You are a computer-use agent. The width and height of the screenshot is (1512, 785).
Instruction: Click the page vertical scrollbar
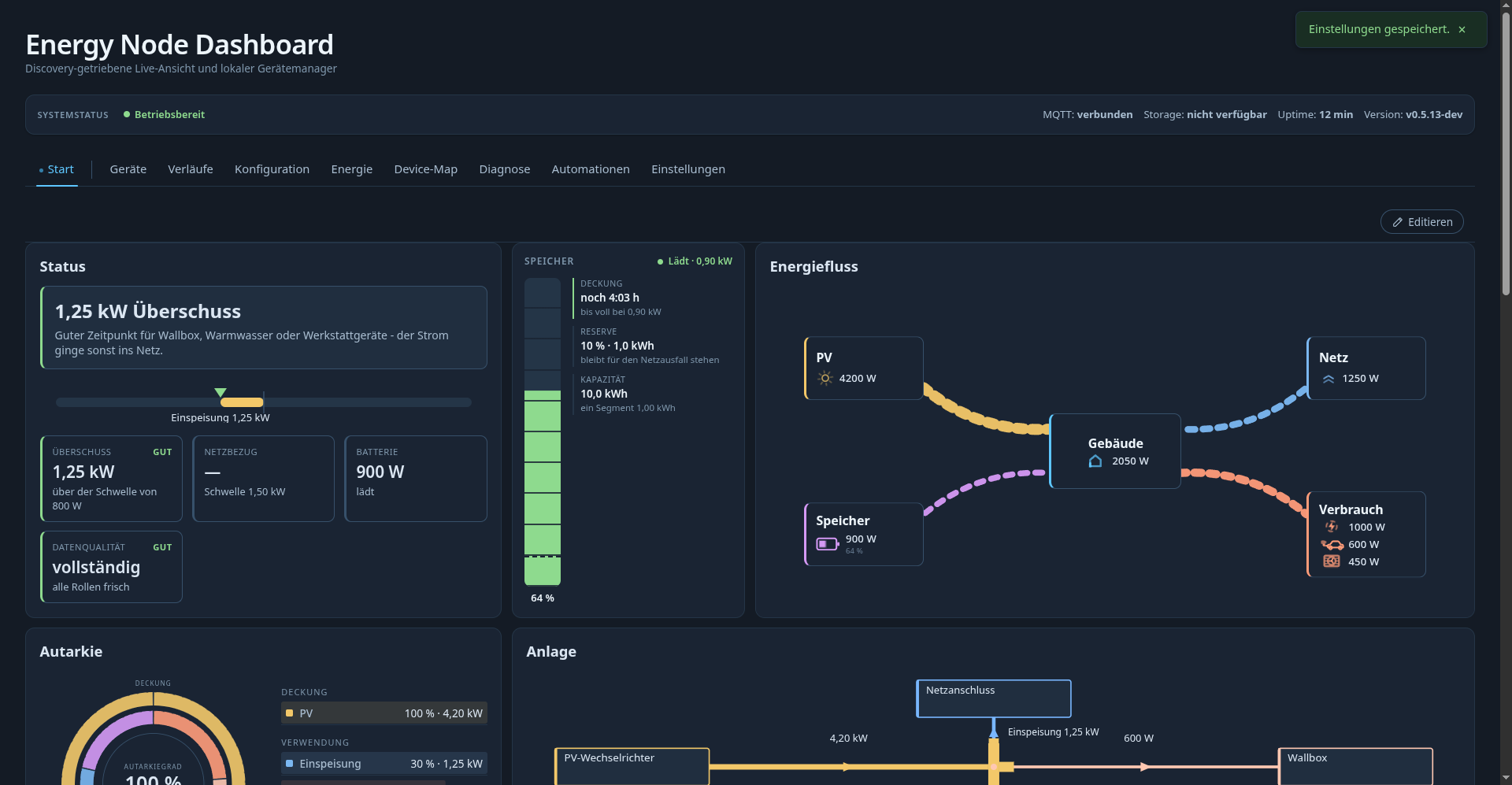point(1506,154)
